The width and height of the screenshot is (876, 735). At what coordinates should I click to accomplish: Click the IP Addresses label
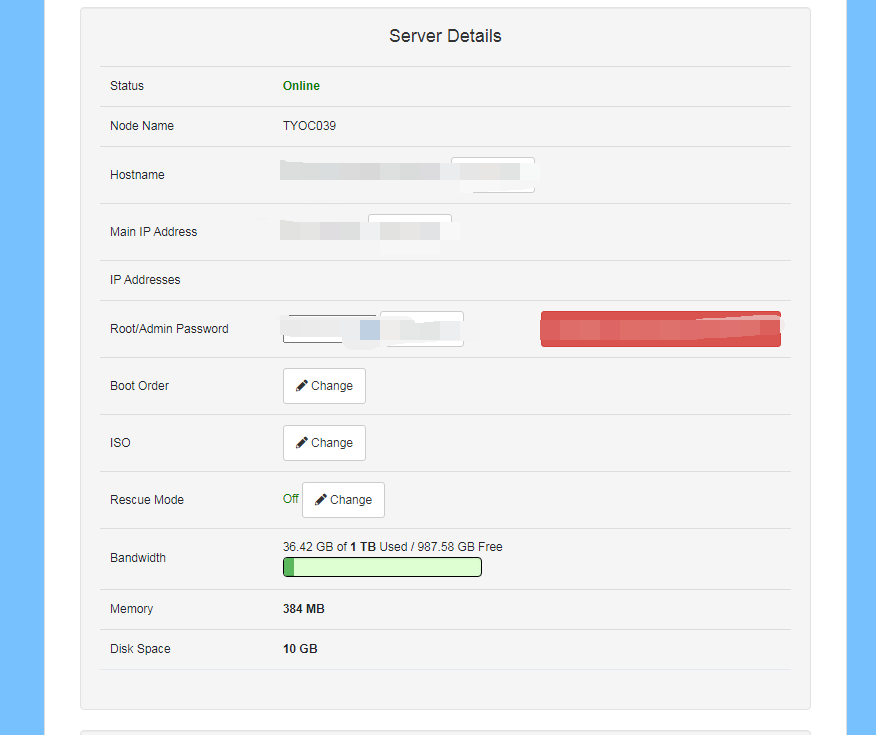point(145,280)
